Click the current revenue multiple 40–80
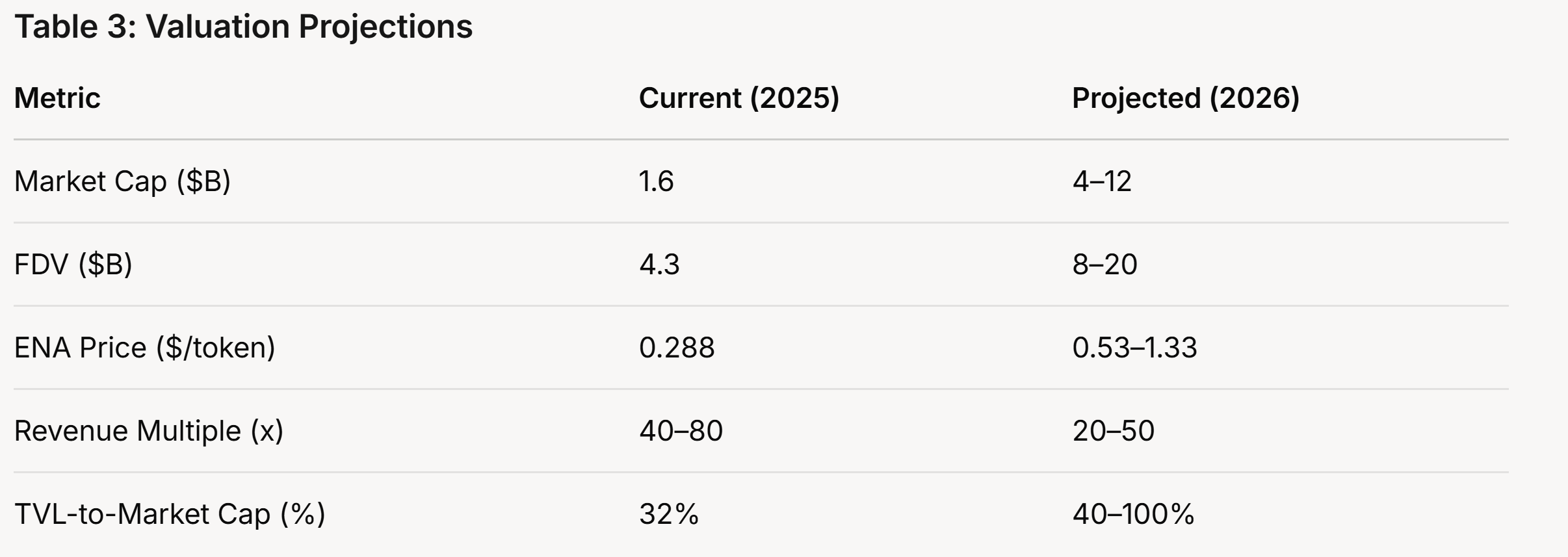The image size is (1568, 557). (681, 431)
